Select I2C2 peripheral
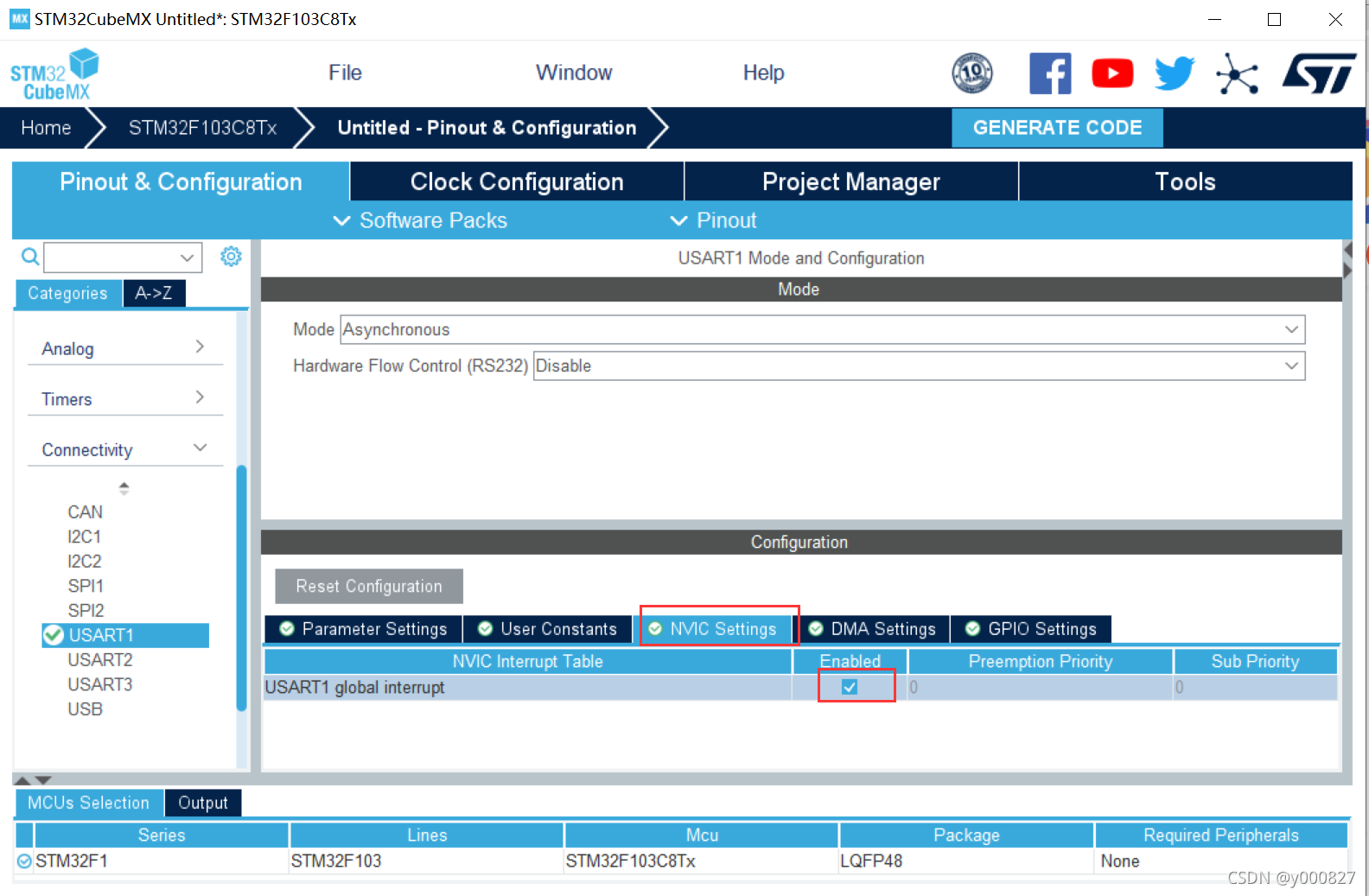Screen dimensions: 1369x896 point(85,561)
